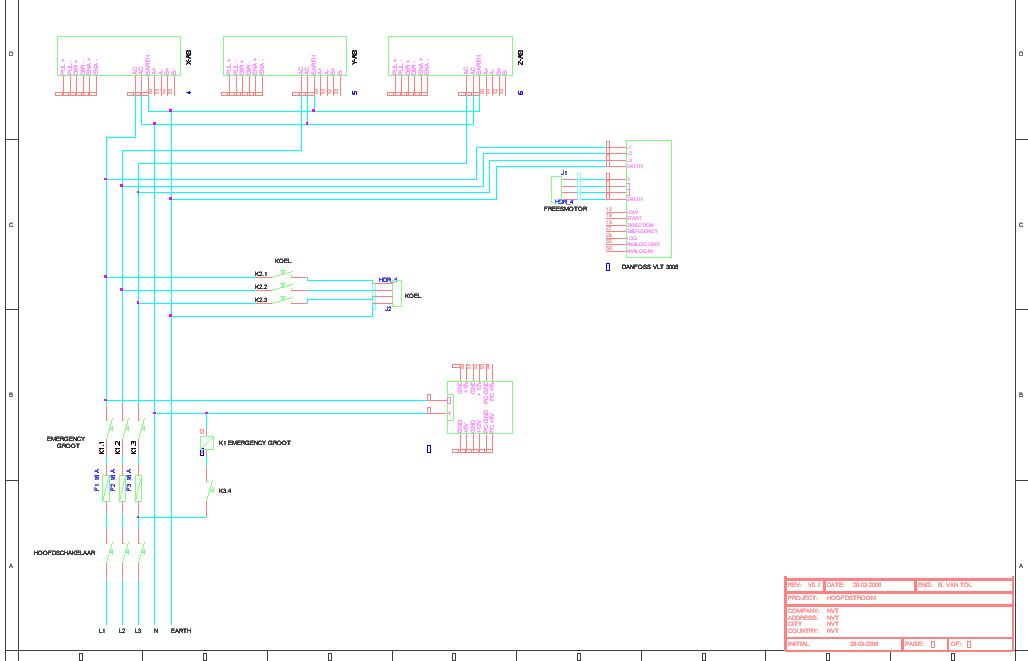The width and height of the screenshot is (1028, 661).
Task: Select the F1 16 A fuse symbol
Action: point(105,488)
